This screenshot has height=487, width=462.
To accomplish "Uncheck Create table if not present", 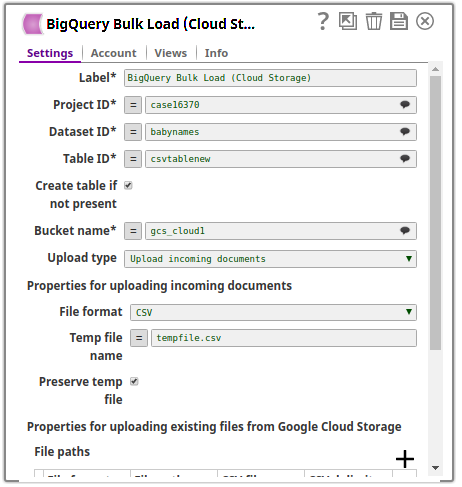I will 128,185.
